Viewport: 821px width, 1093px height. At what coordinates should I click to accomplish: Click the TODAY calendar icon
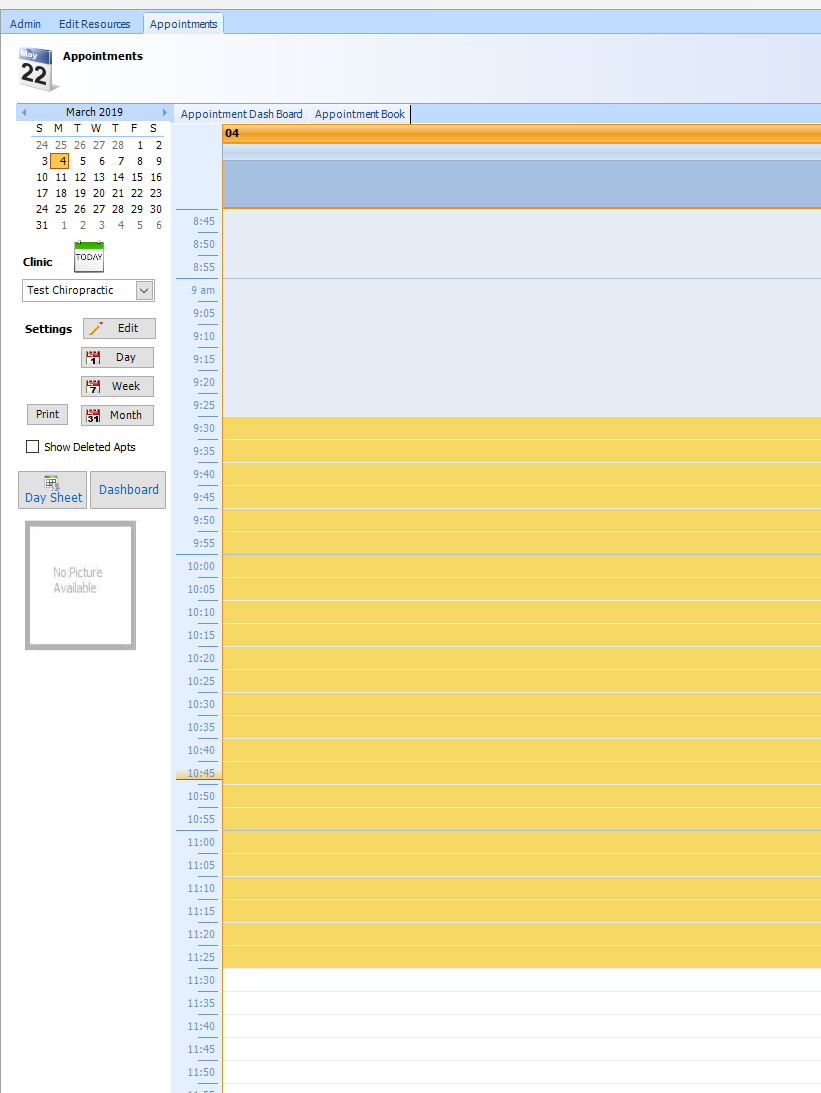(x=89, y=257)
